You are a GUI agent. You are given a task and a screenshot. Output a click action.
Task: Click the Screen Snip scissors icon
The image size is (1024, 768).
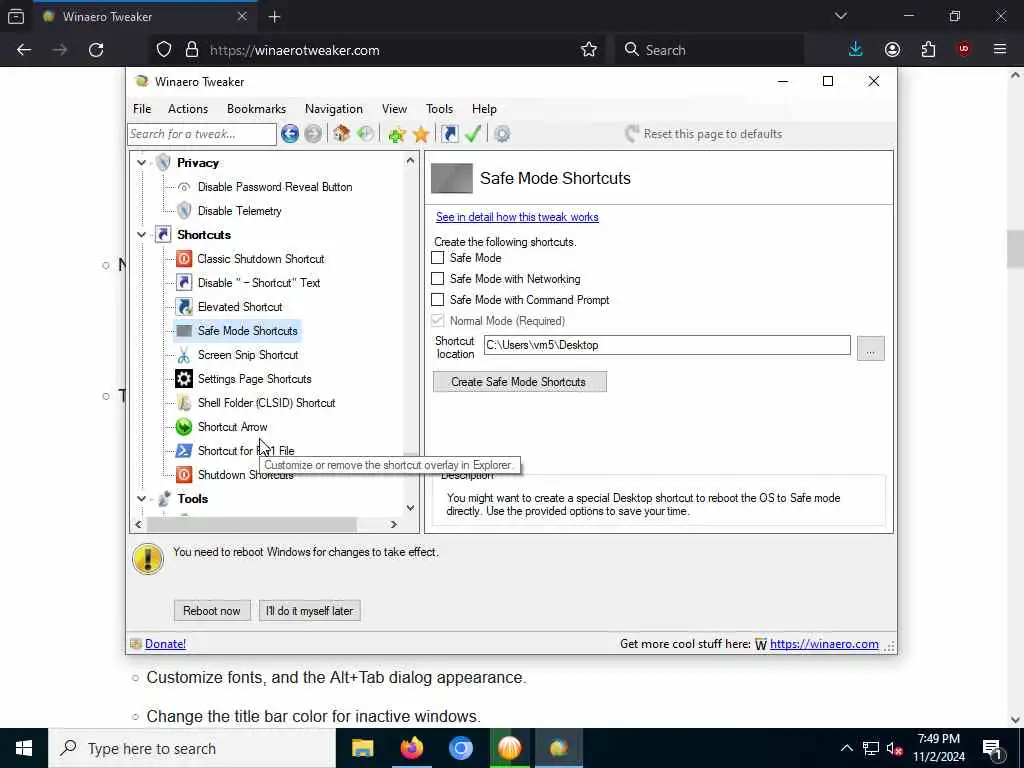click(184, 355)
